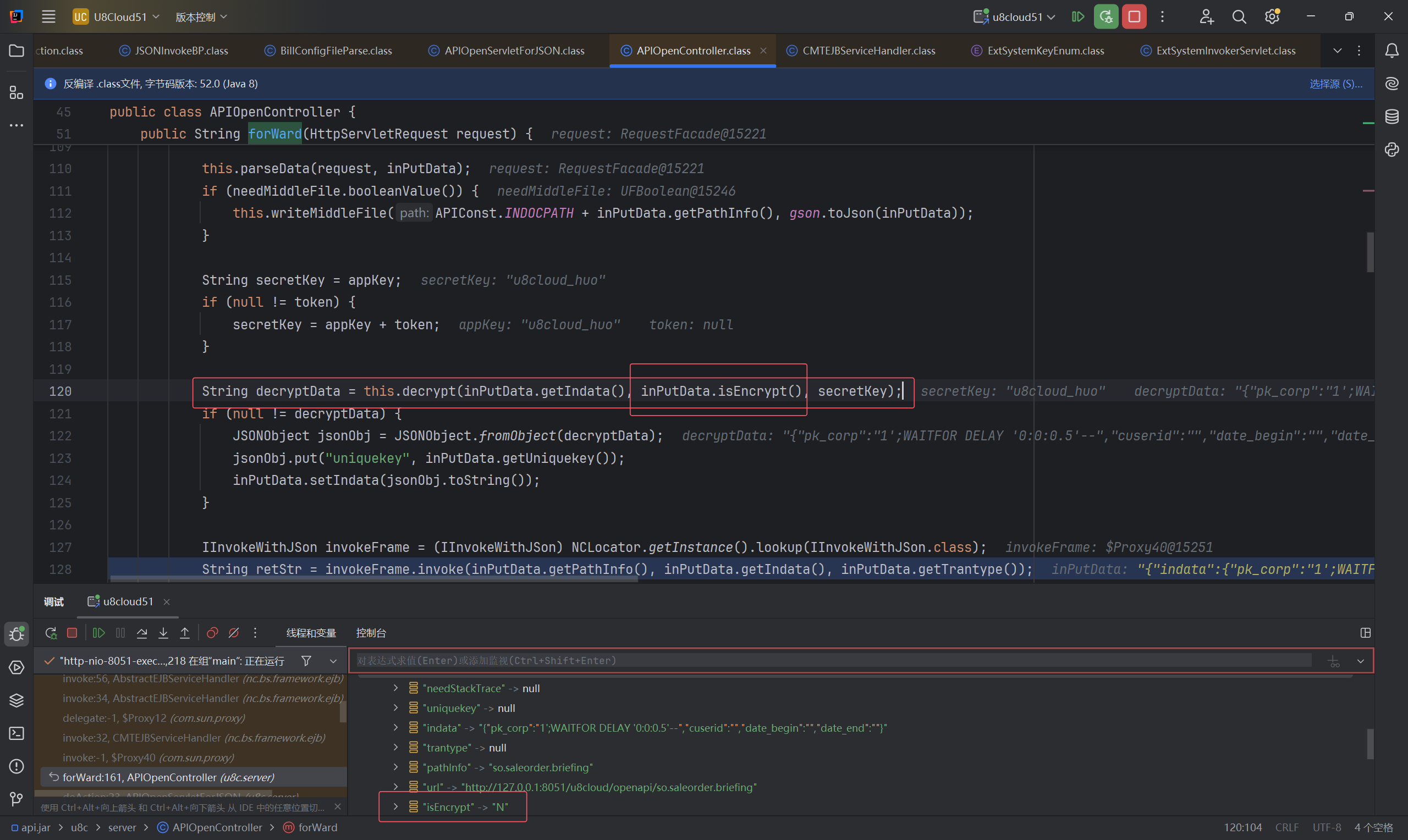This screenshot has height=840, width=1408.
Task: Expand the "isEncrypt" variable node
Action: 396,806
